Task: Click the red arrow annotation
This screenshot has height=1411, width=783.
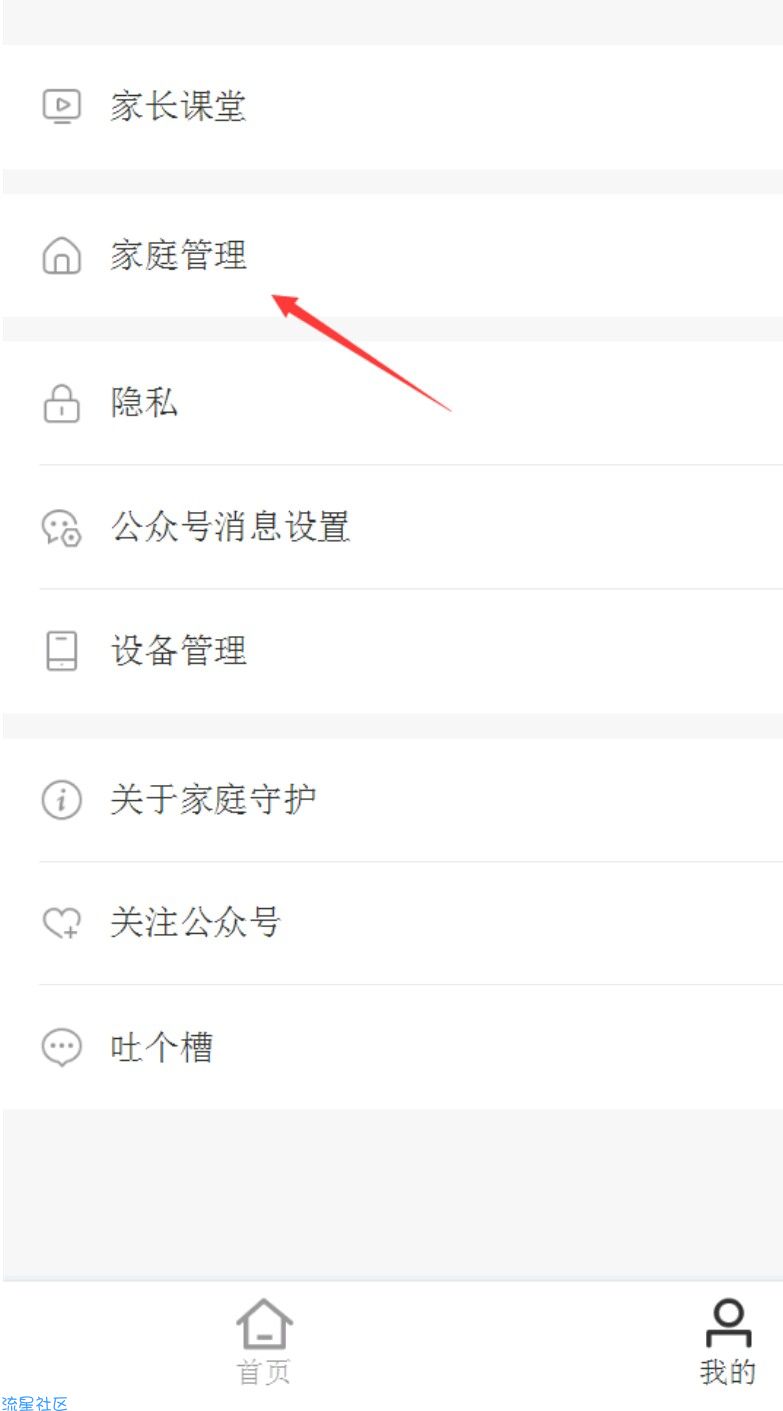Action: click(x=362, y=352)
